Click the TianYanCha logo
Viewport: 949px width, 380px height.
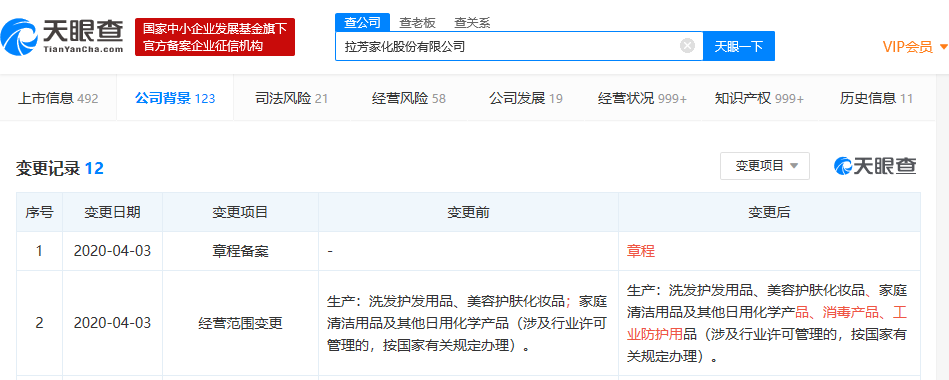pos(63,36)
